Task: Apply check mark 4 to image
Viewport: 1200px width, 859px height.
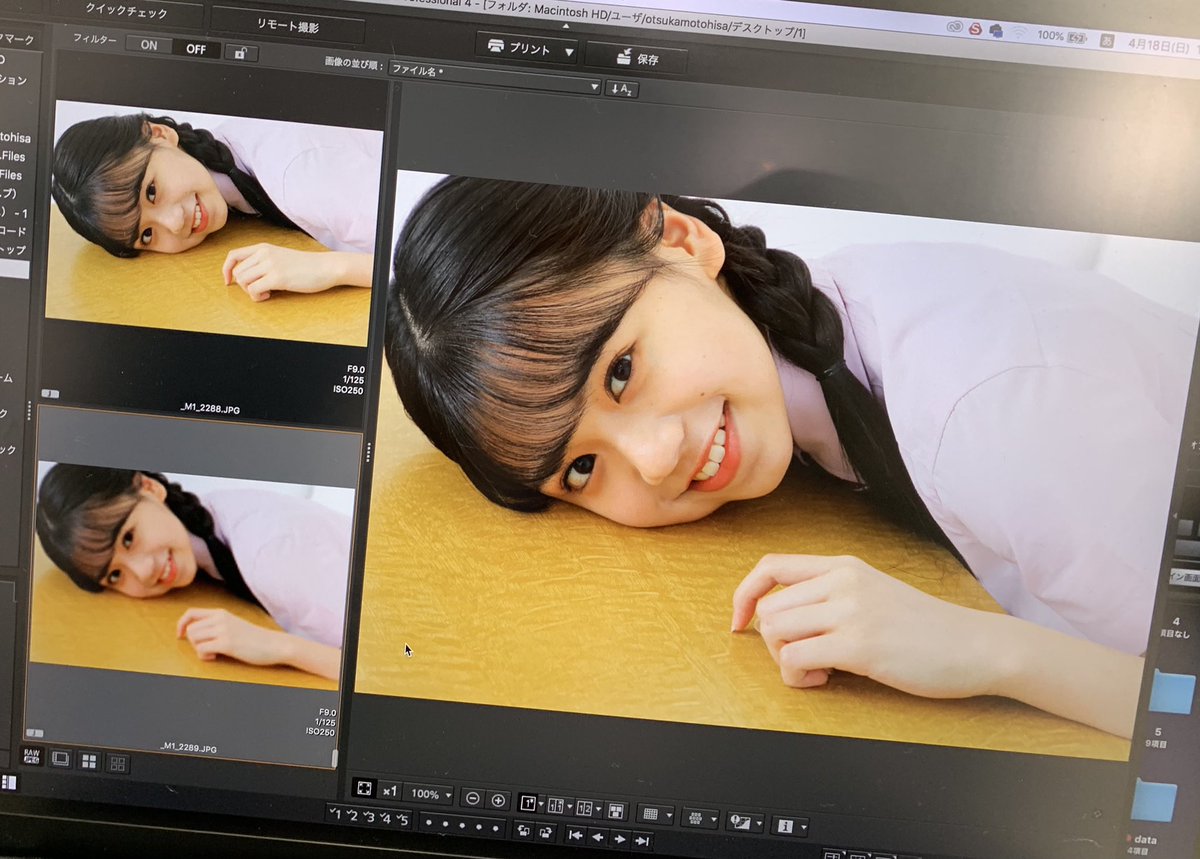Action: coord(385,817)
